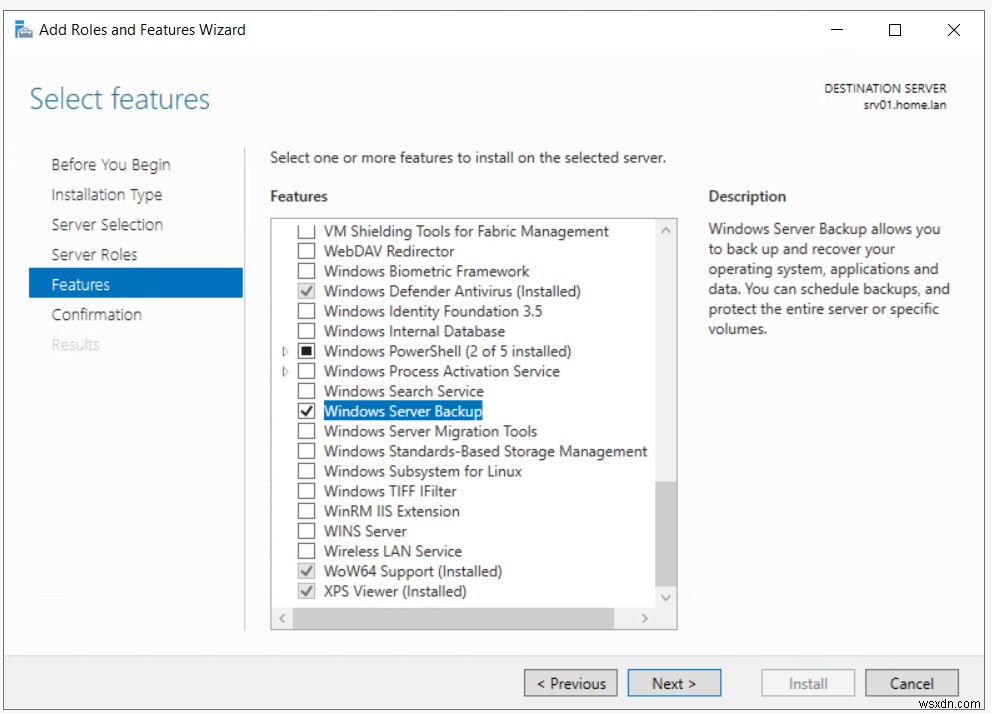
Task: Click the Add Roles wizard icon in title bar
Action: coord(22,29)
